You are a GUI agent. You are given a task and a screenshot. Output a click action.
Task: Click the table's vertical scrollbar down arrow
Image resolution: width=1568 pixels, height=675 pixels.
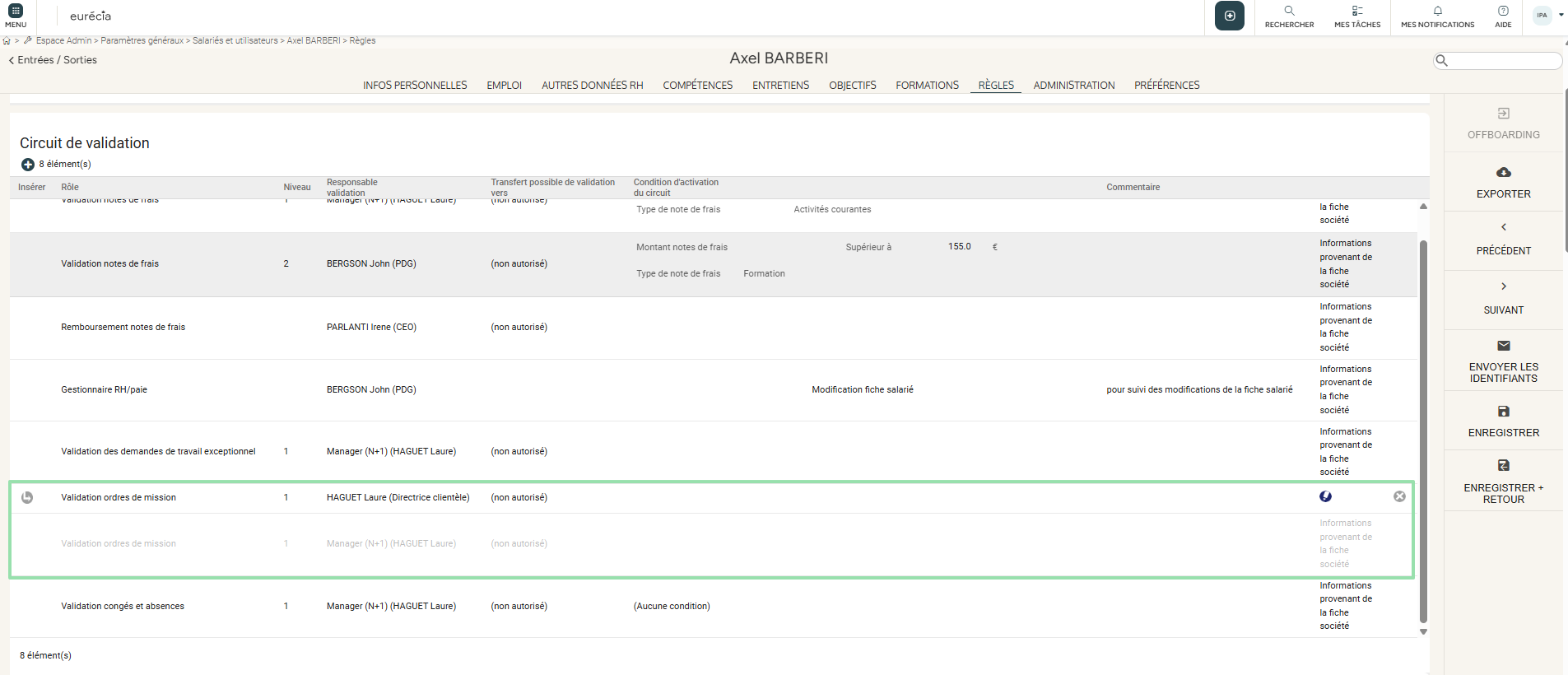(1423, 632)
